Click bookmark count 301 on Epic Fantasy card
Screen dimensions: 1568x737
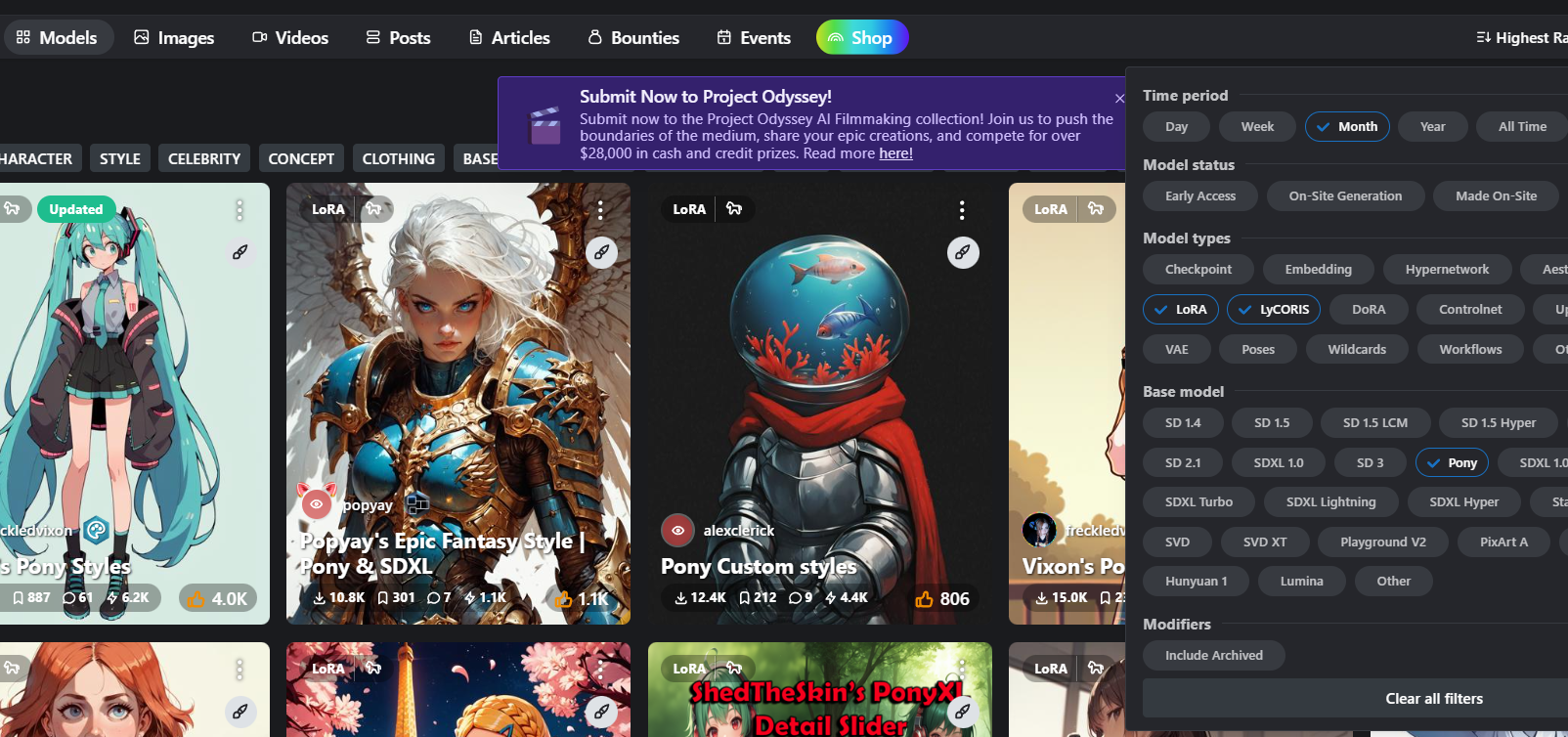(x=396, y=597)
